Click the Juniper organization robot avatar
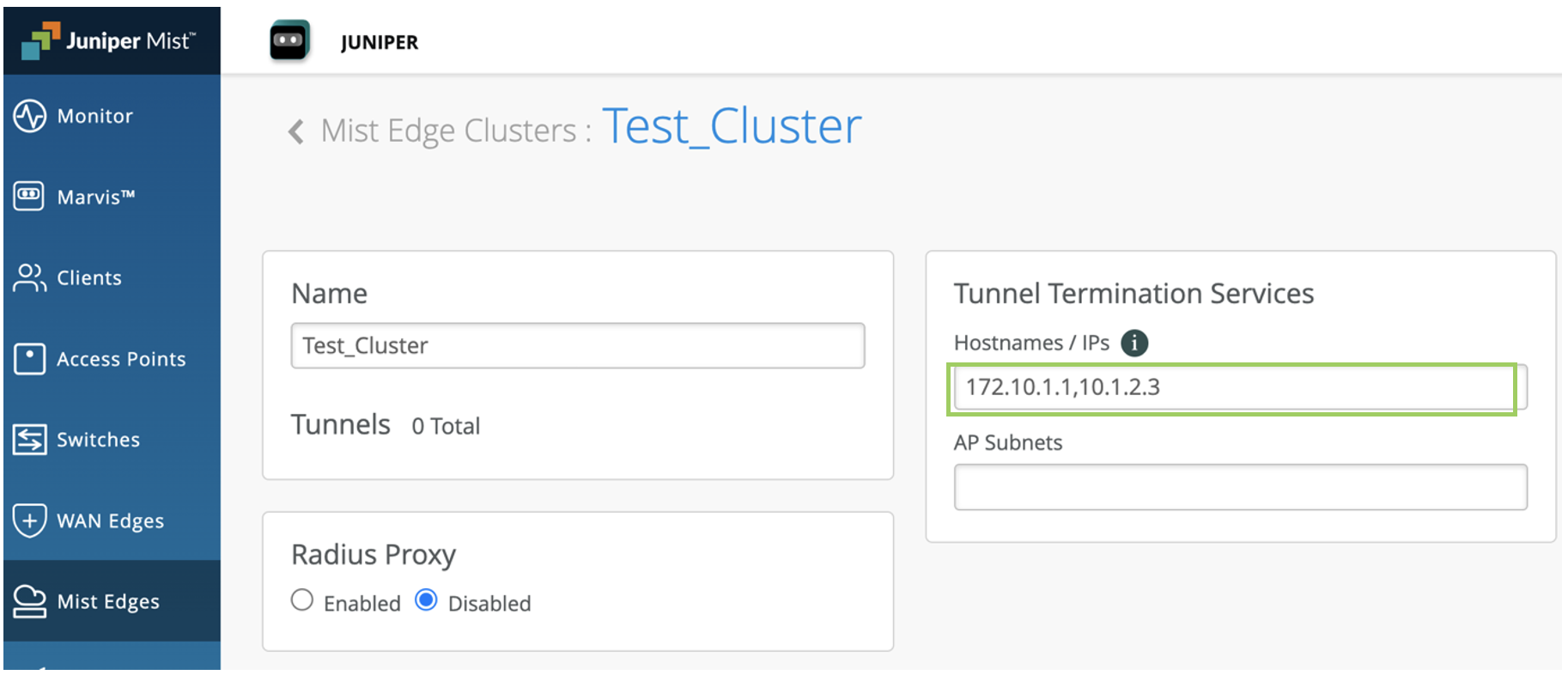The width and height of the screenshot is (1568, 675). 289,40
